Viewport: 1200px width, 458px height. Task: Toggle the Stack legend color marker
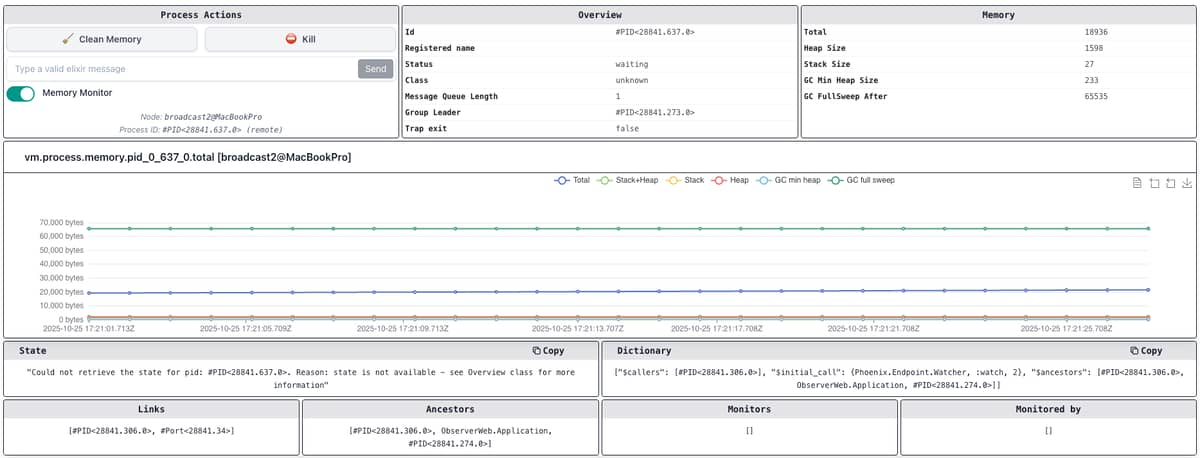(x=674, y=180)
